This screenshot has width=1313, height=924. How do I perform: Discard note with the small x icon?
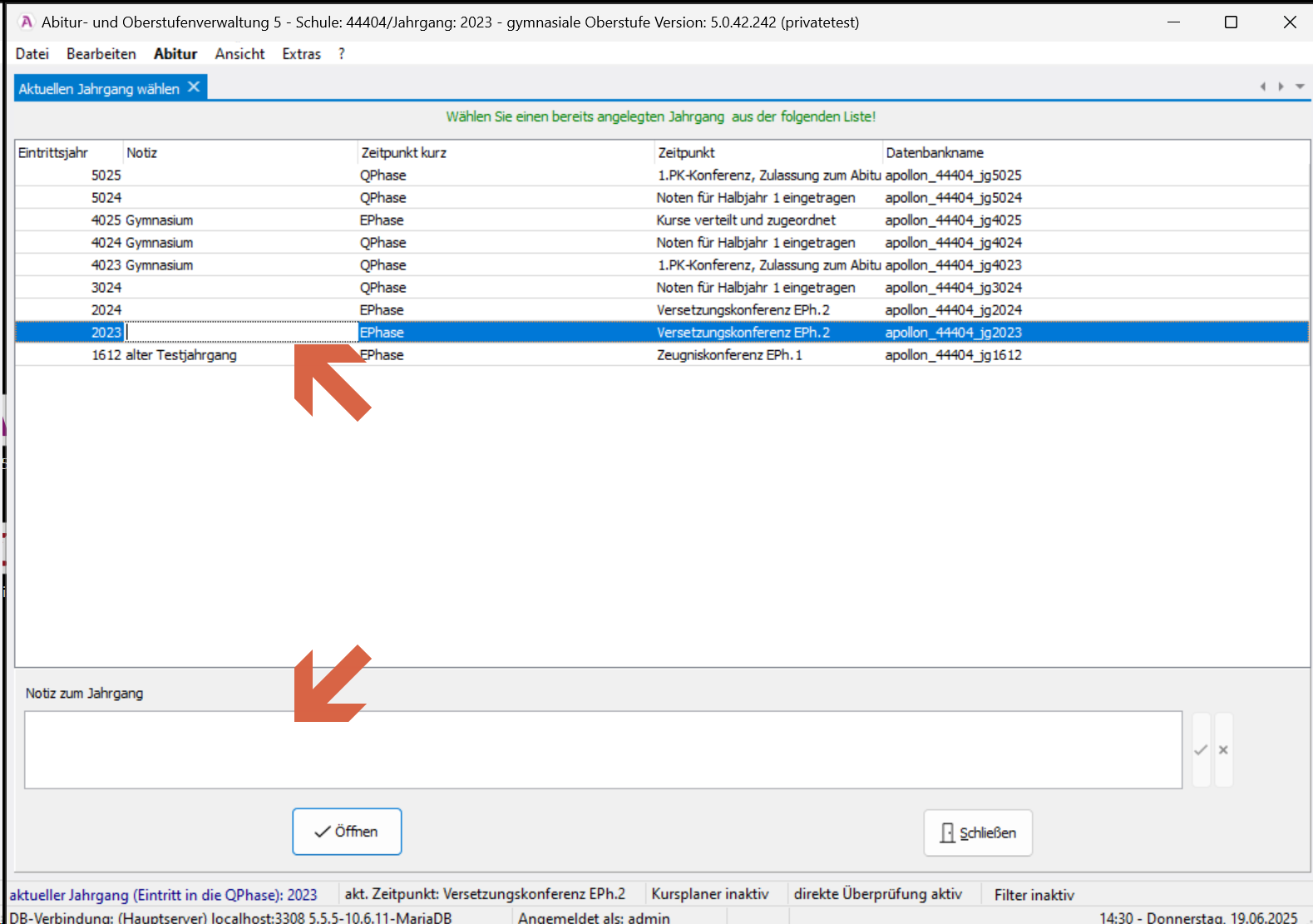[x=1223, y=750]
